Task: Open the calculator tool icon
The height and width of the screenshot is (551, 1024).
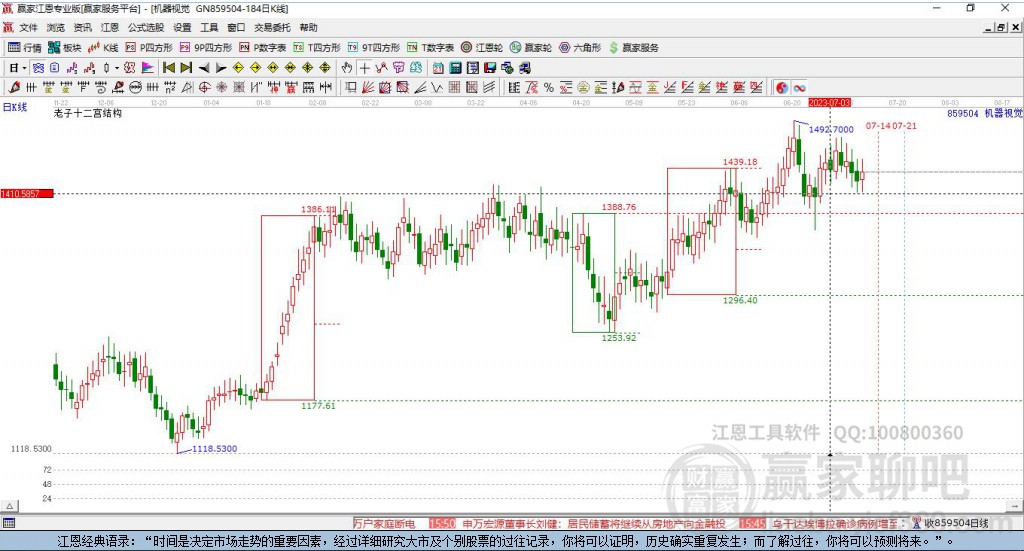Action: coord(455,68)
